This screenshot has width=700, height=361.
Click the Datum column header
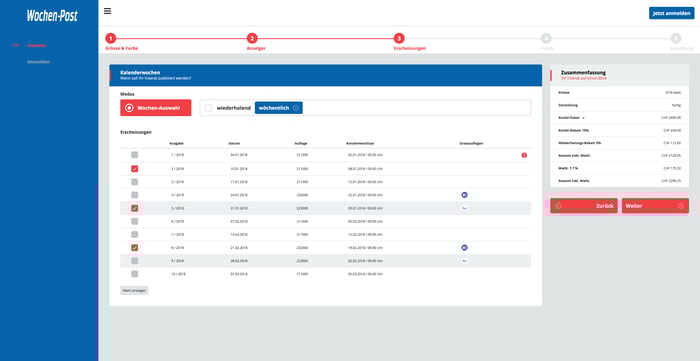point(235,143)
